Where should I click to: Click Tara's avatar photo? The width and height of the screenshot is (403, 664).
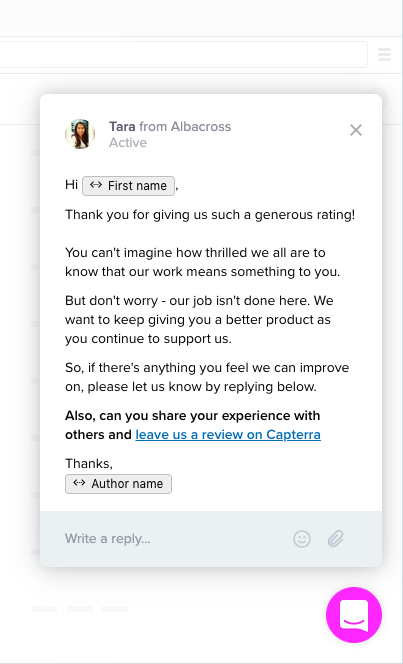tap(80, 134)
